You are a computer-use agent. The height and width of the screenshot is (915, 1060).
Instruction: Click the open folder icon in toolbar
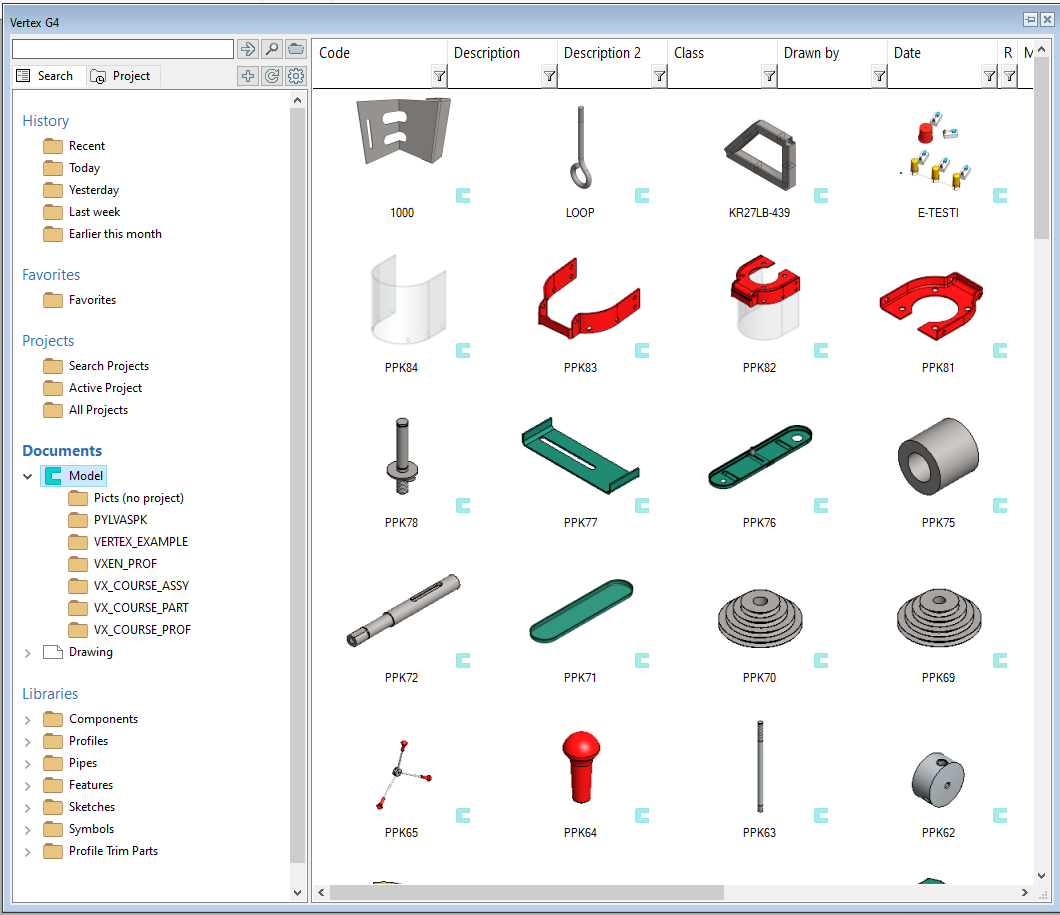tap(296, 49)
